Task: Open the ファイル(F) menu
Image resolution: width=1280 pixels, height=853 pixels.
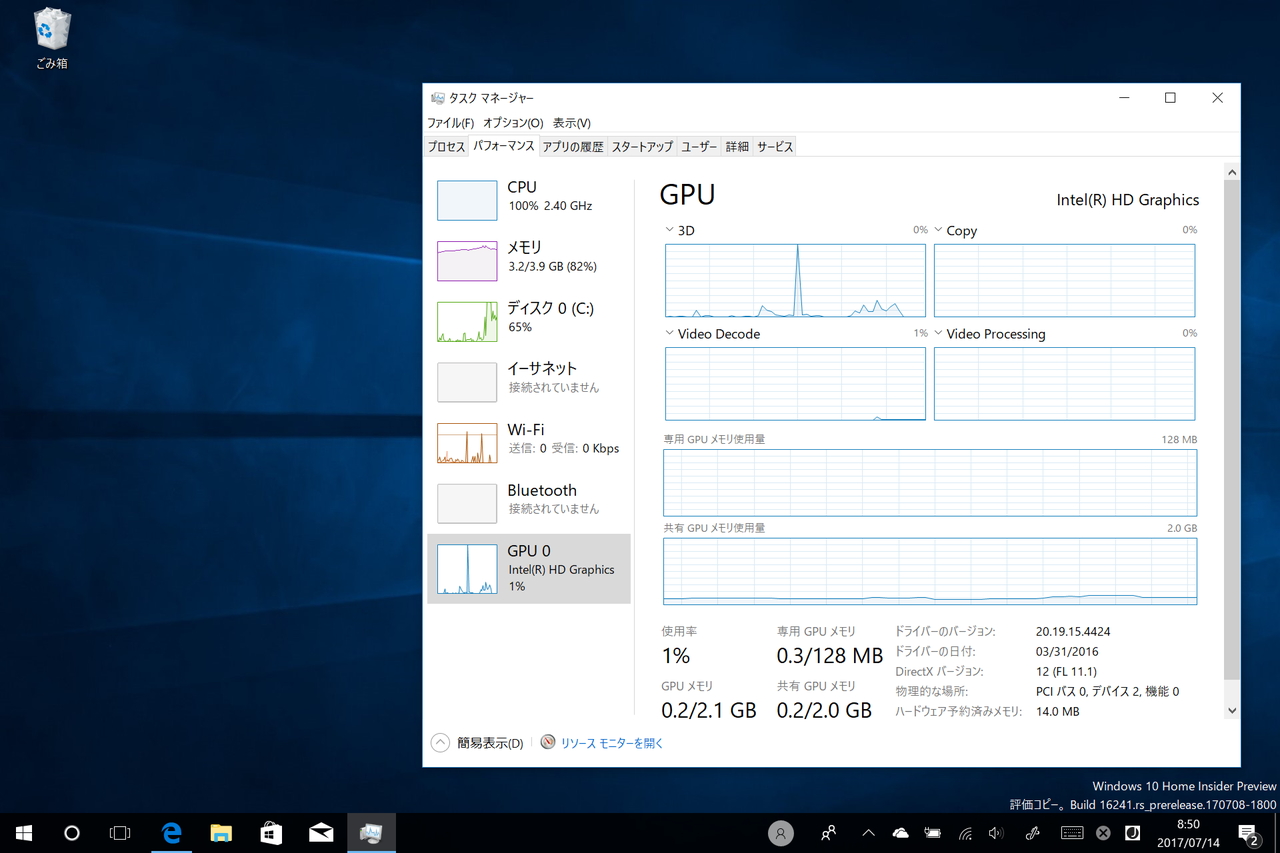Action: point(451,123)
